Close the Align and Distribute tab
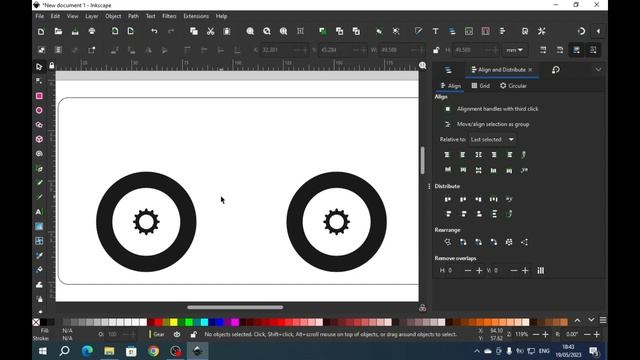 point(530,70)
